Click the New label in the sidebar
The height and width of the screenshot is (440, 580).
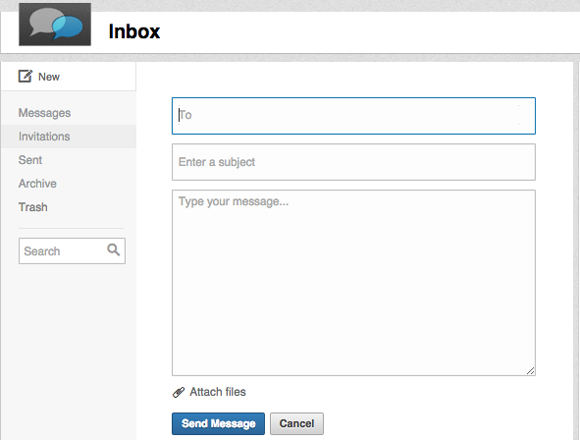49,77
